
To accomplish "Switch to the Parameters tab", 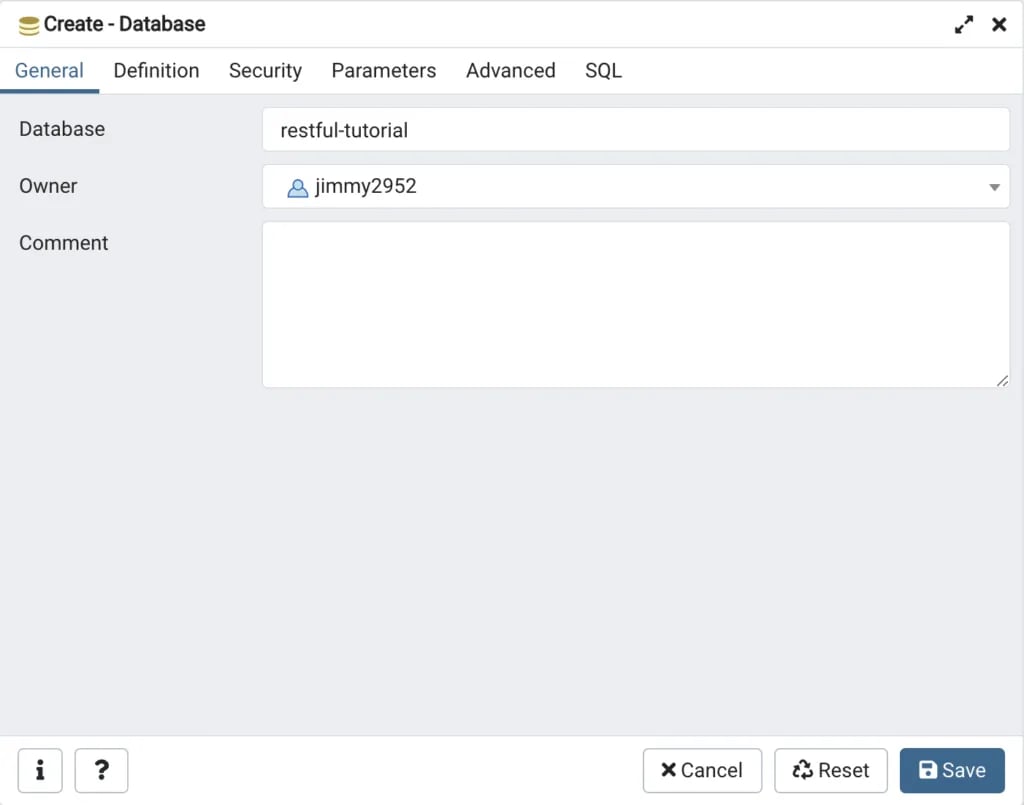I will 384,71.
